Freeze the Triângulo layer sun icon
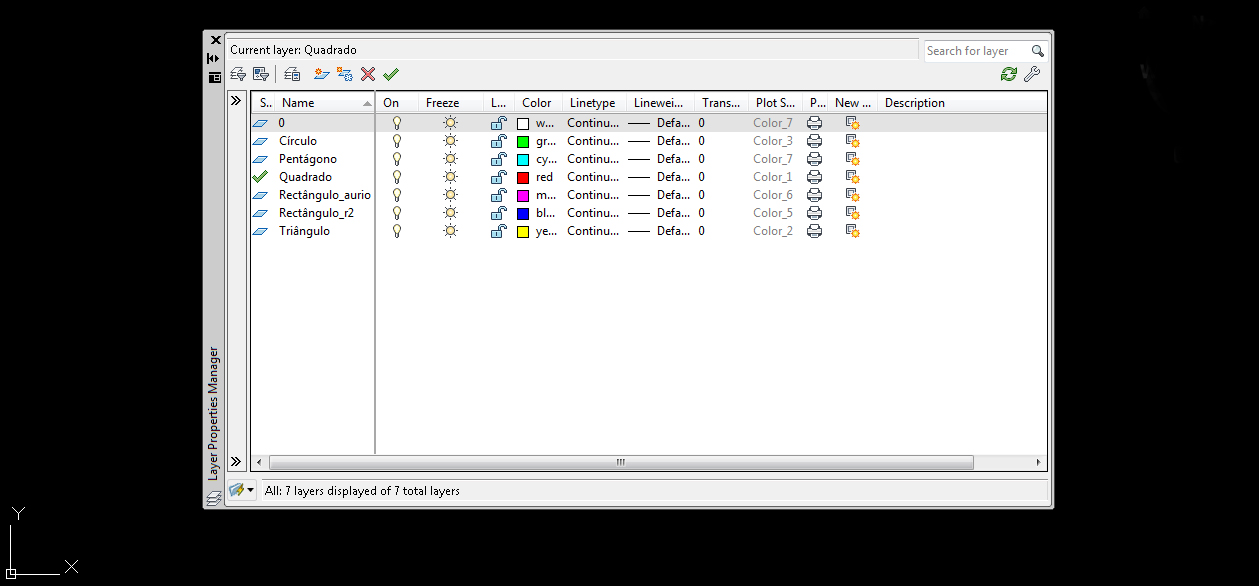The height and width of the screenshot is (586, 1259). [x=451, y=231]
